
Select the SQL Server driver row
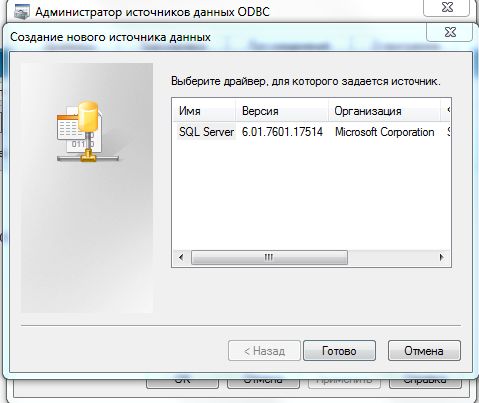312,132
